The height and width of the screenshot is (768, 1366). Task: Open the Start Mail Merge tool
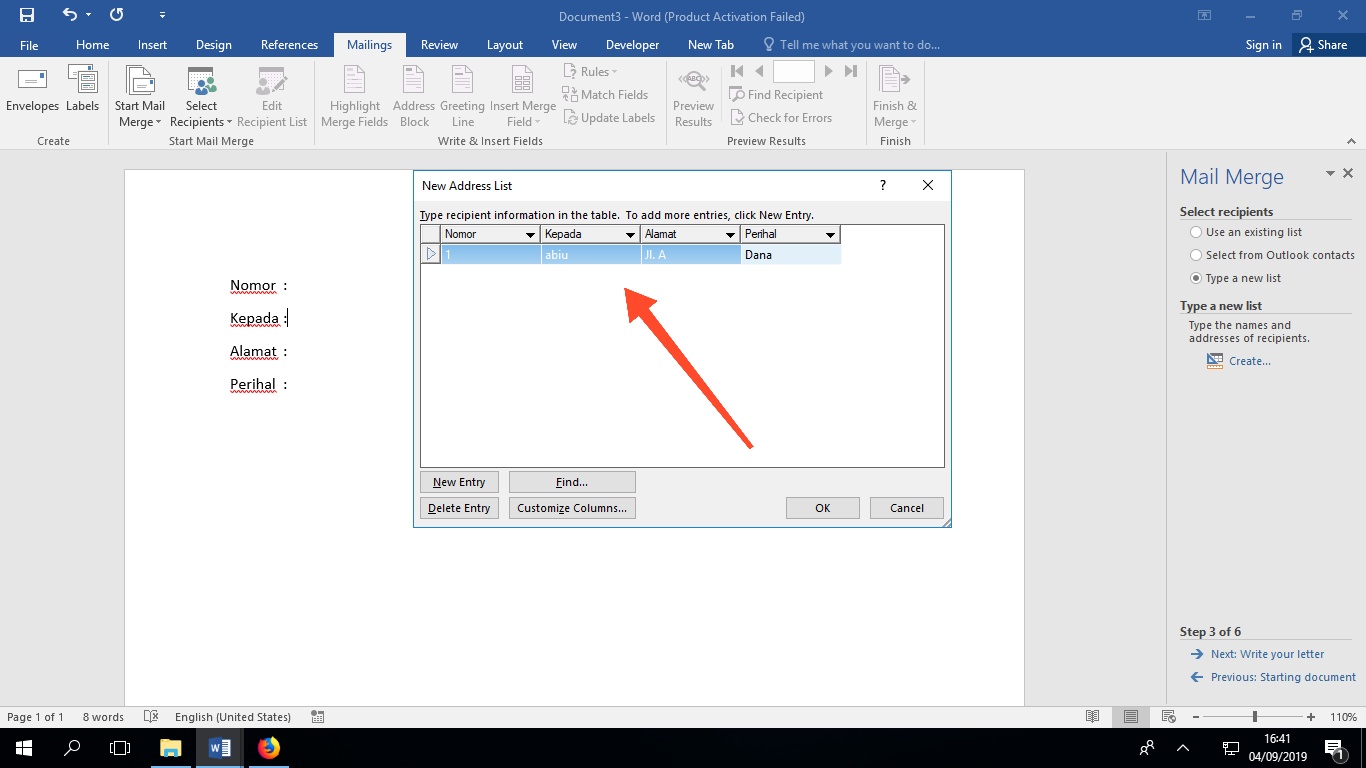[x=140, y=97]
